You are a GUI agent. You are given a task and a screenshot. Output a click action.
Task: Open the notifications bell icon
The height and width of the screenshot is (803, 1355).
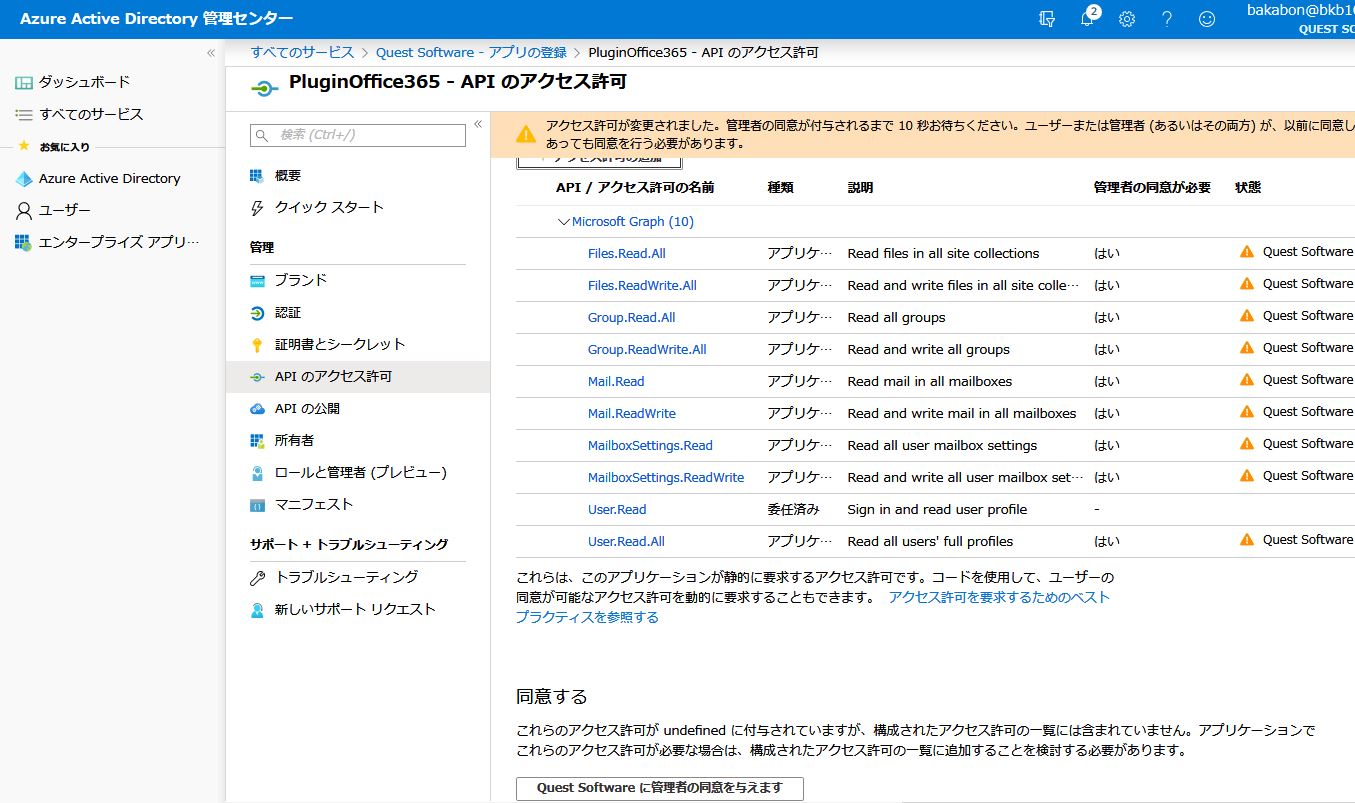click(1088, 19)
